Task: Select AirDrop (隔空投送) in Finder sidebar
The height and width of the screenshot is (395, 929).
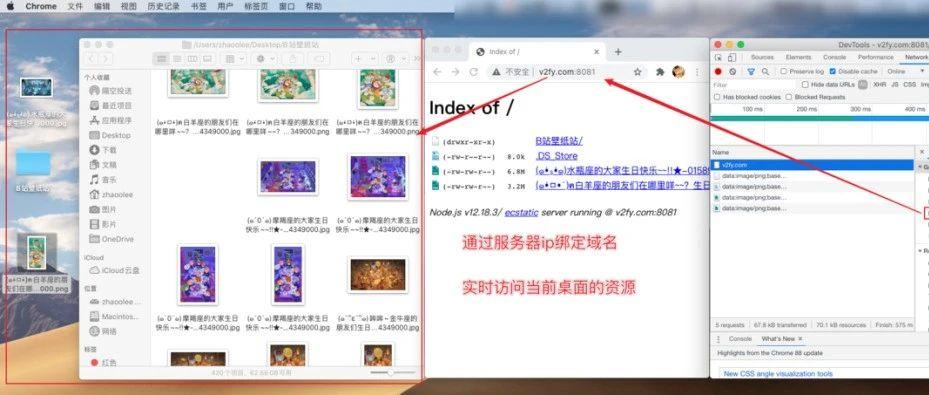Action: coord(111,91)
